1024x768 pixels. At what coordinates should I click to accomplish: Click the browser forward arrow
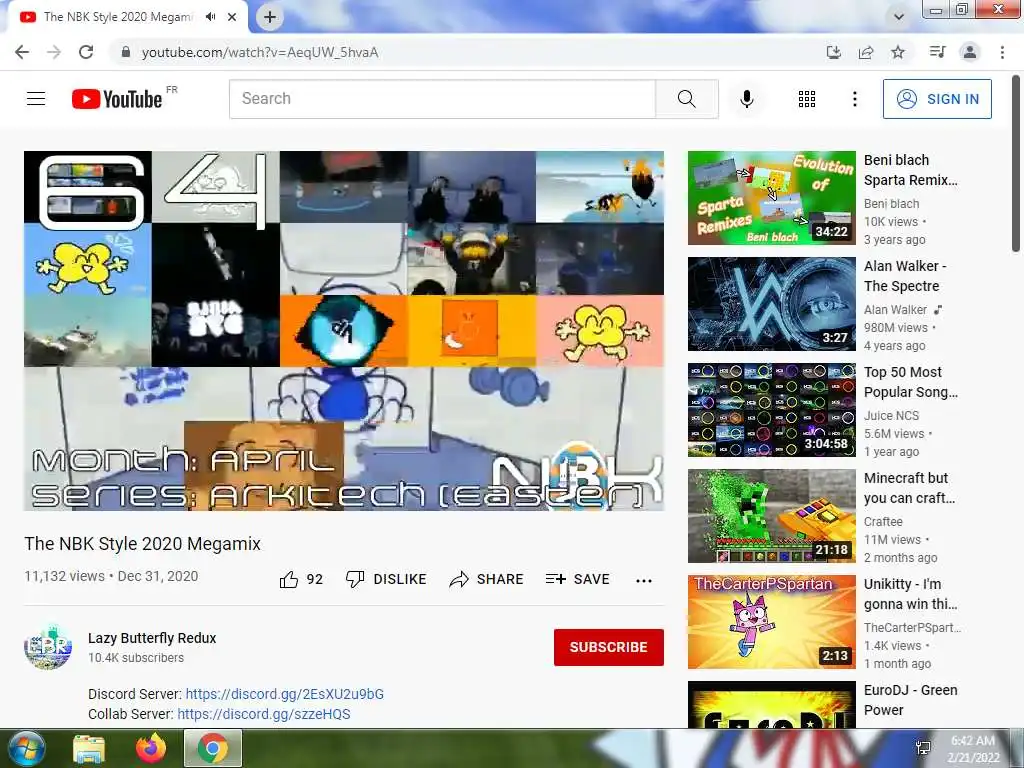click(x=54, y=52)
